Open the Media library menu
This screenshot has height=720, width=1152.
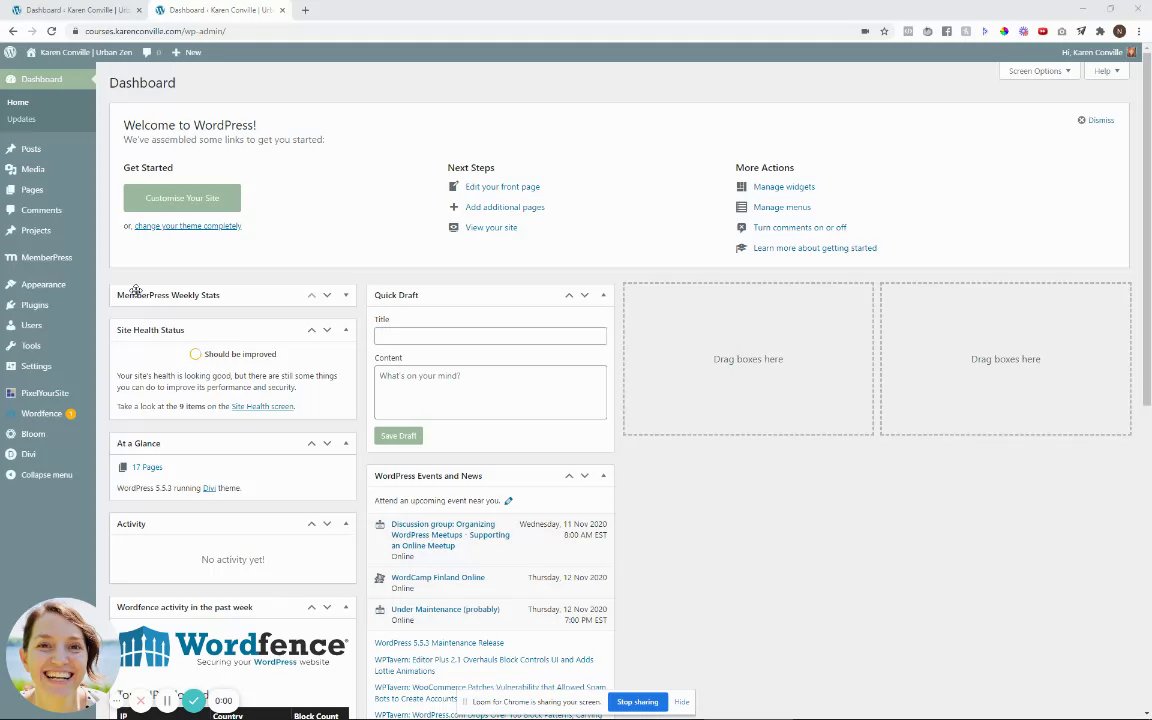tap(32, 169)
